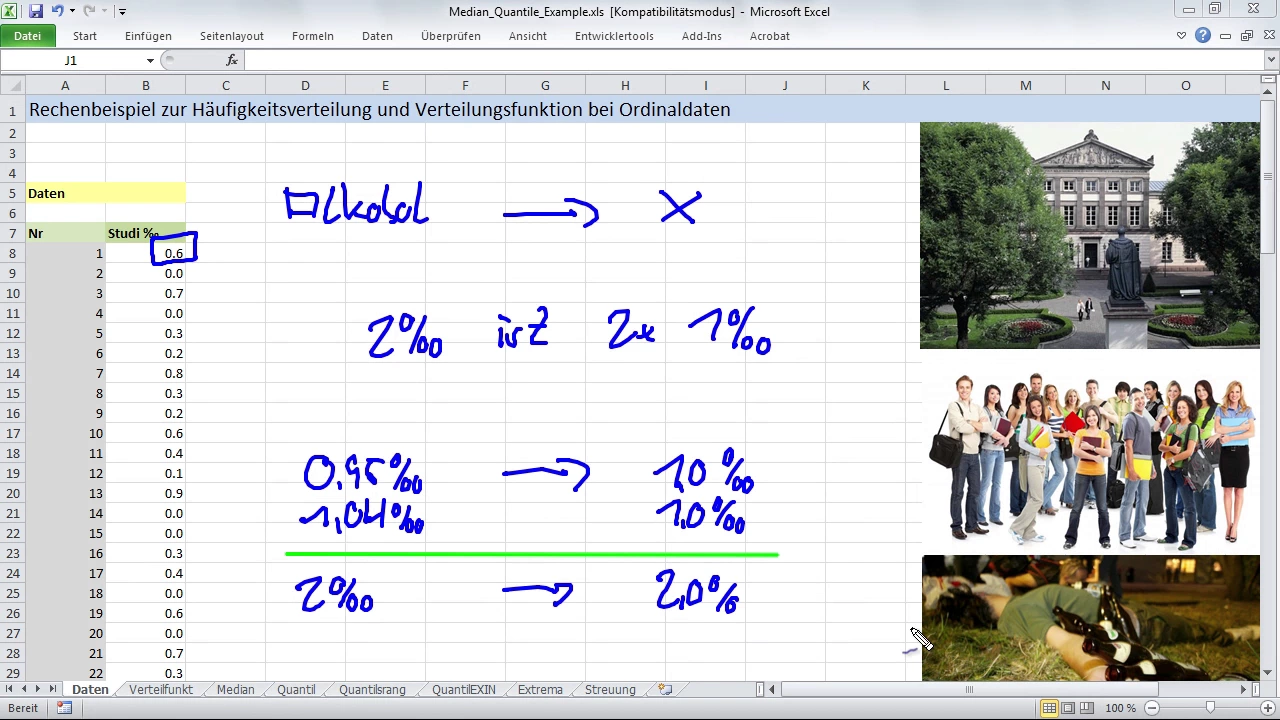Open the Formeln ribbon tab
Screen dimensions: 1280x720
pos(313,36)
